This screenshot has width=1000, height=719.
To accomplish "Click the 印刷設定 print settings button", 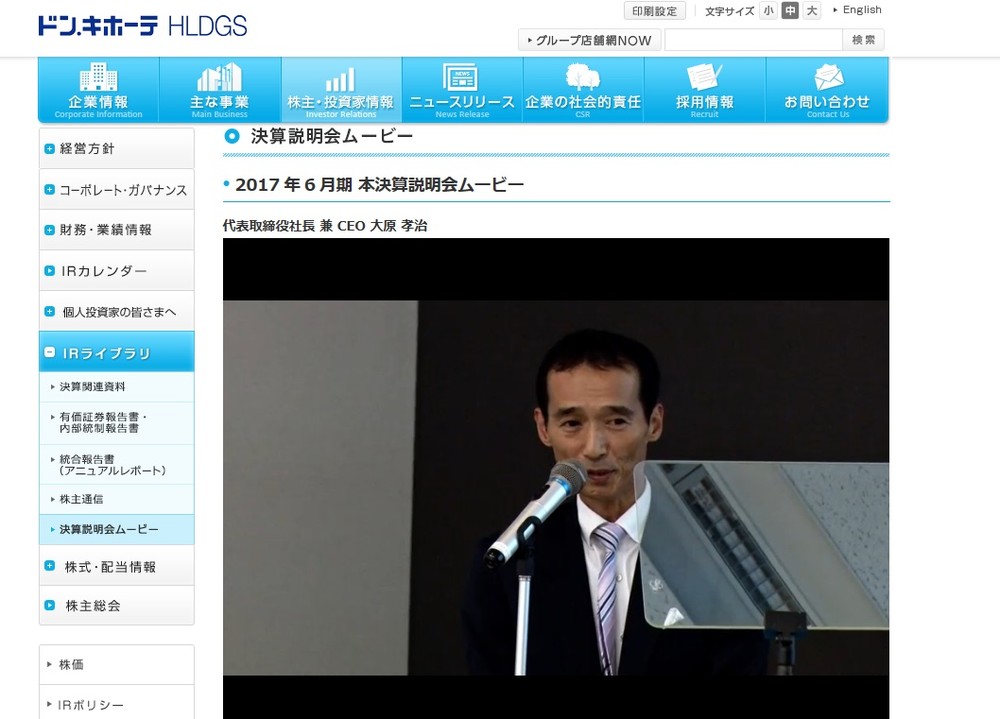I will (x=655, y=11).
